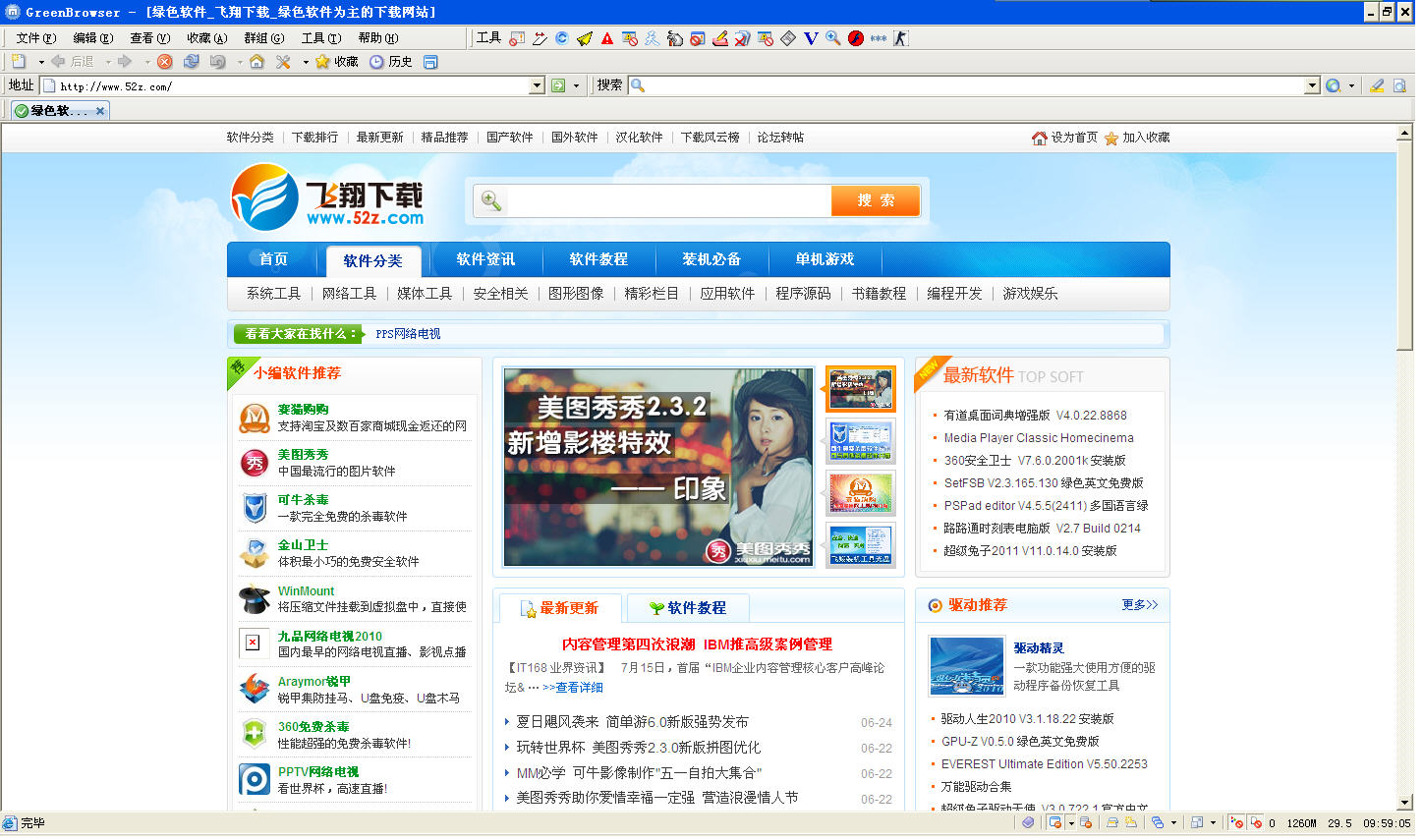Open the search box history dropdown
Viewport: 1423px width, 840px height.
click(1311, 85)
